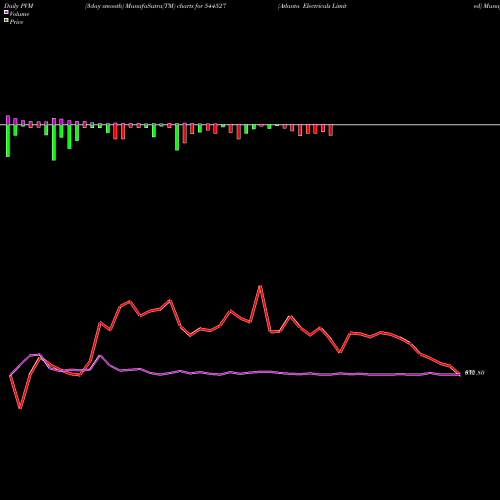The height and width of the screenshot is (500, 500).
Task: Click the lowest dip of the red price line
Action: 20,408
